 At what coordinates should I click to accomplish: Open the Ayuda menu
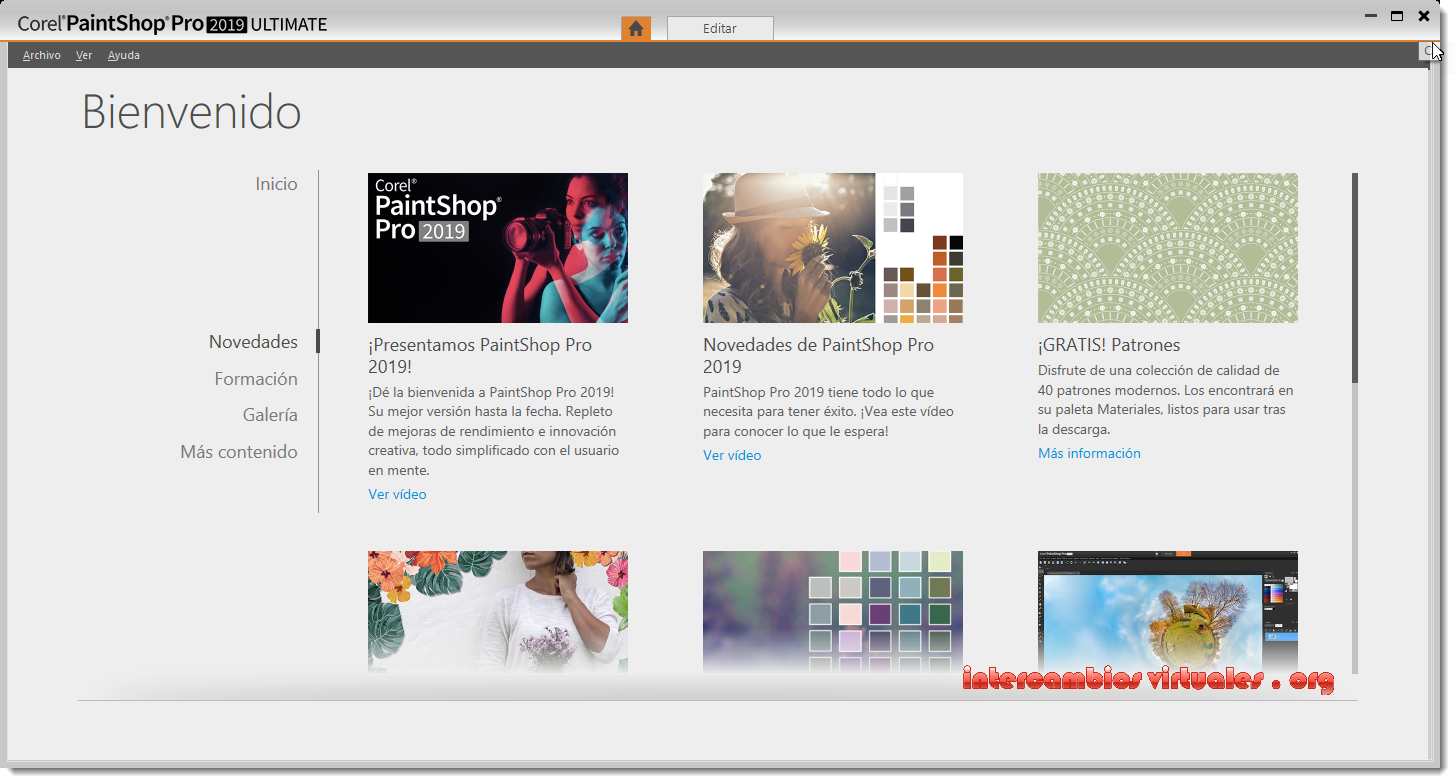coord(124,55)
